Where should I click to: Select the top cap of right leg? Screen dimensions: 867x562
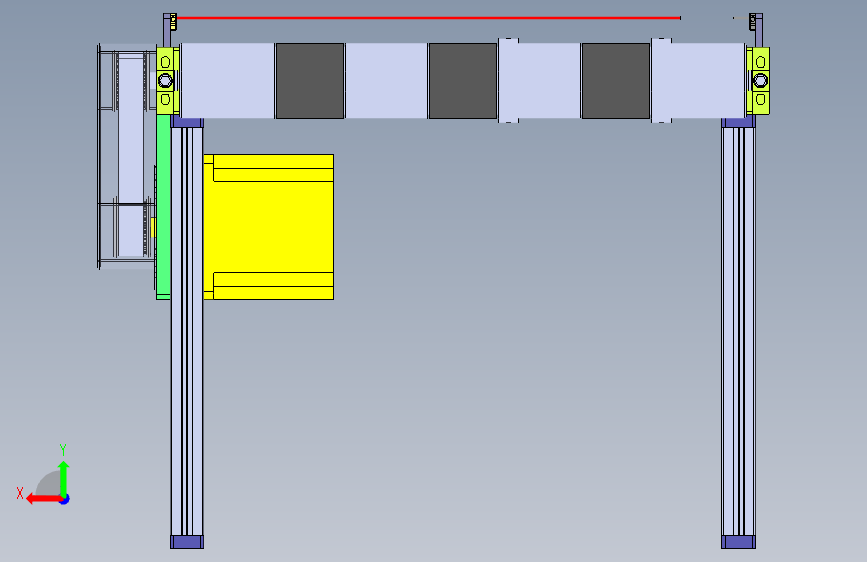pos(738,122)
